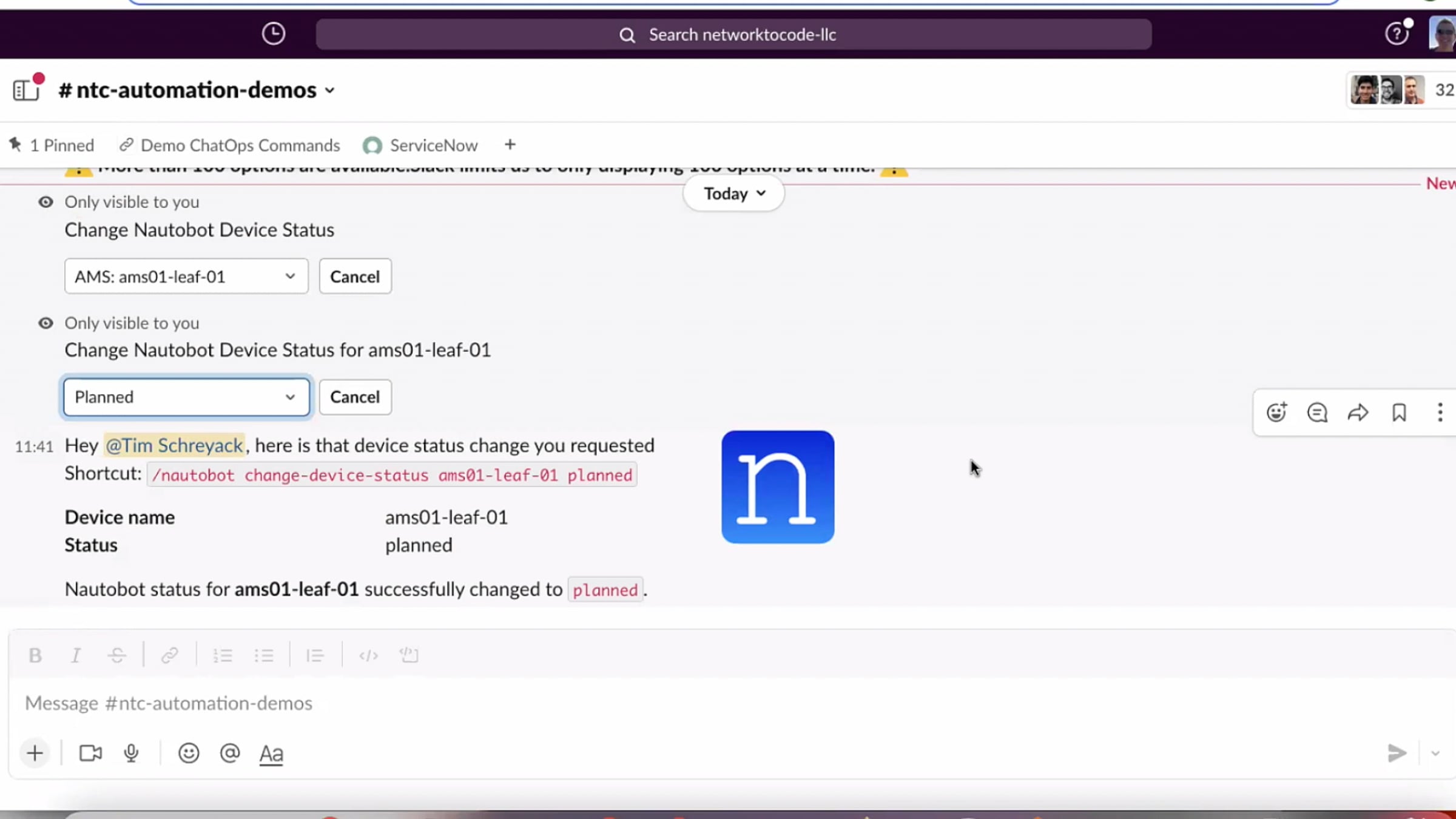
Task: Open the emoji picker in composer
Action: tap(189, 753)
